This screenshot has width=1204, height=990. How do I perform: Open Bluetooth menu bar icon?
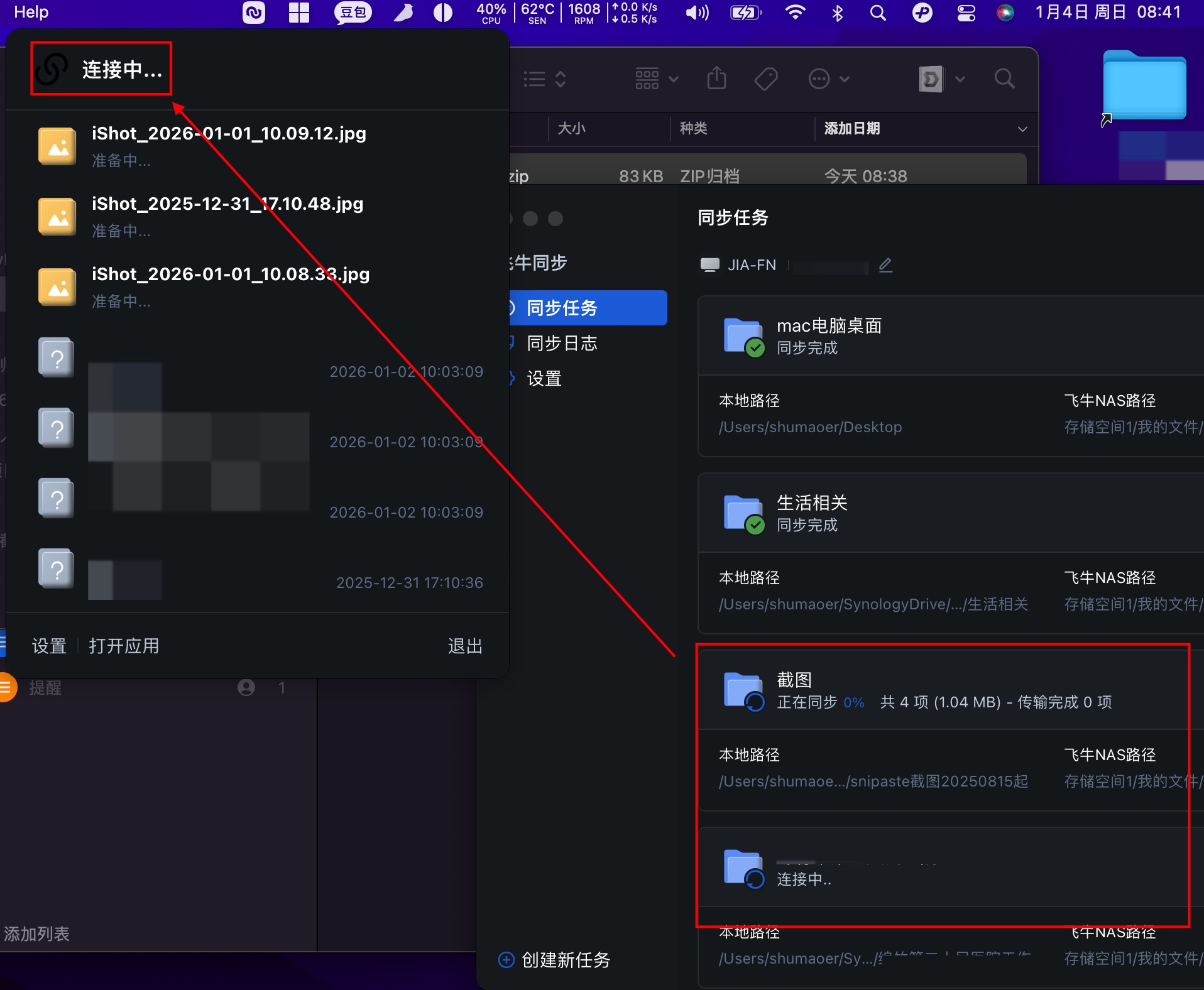pyautogui.click(x=837, y=13)
